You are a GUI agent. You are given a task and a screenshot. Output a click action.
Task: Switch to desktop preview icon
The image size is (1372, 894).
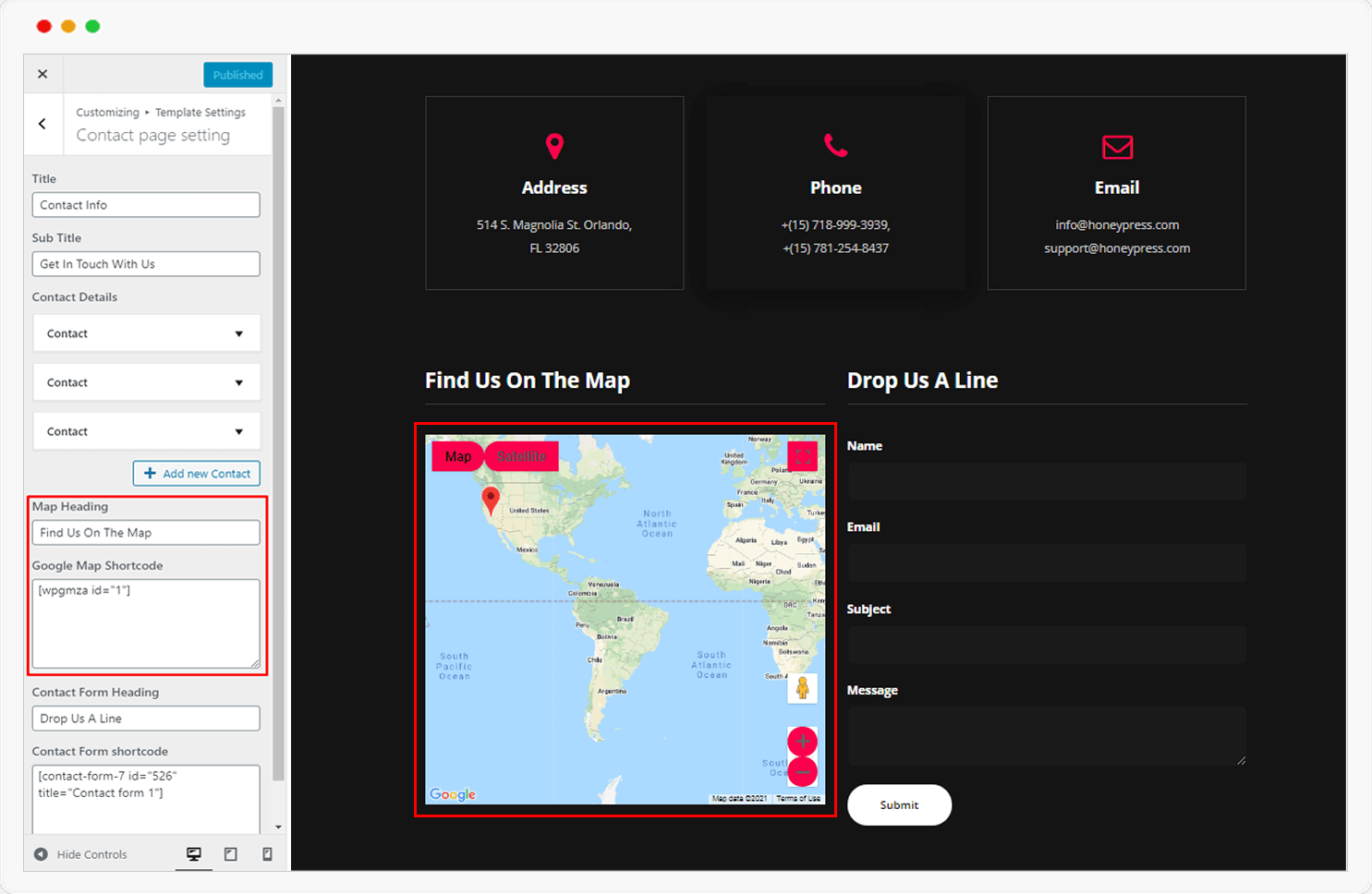pos(194,854)
